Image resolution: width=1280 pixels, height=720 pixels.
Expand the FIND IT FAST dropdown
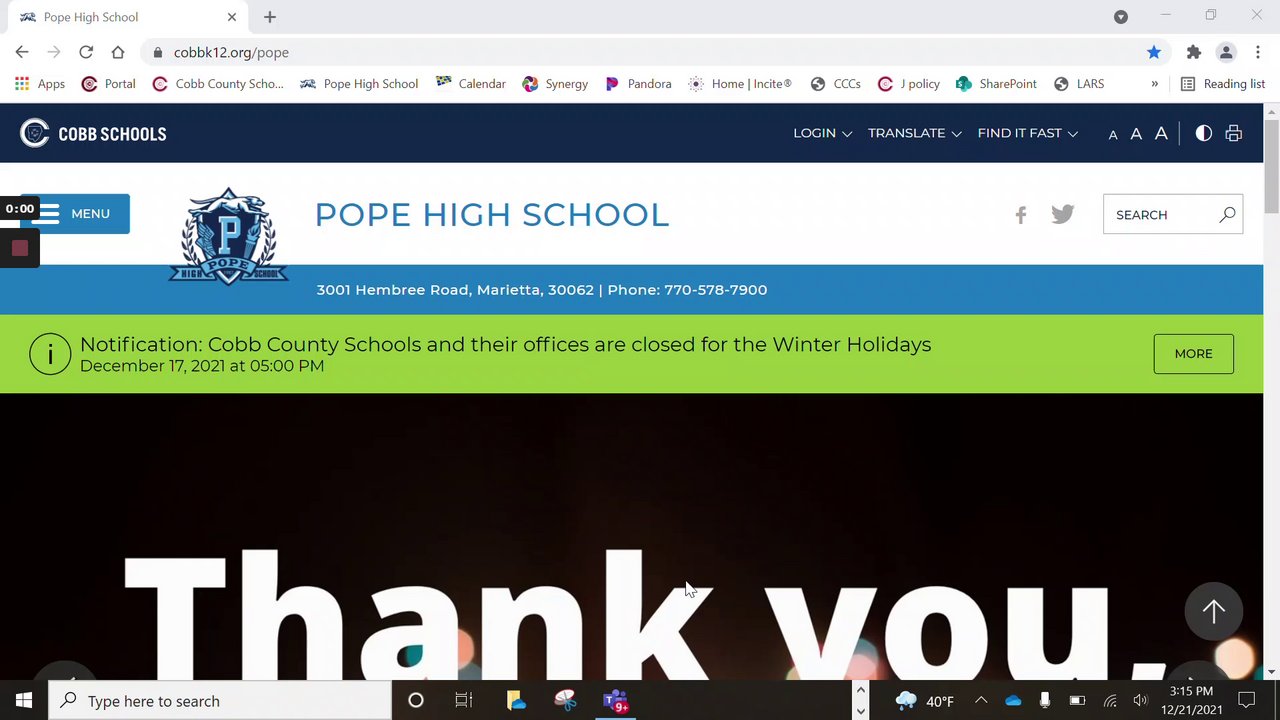tap(1027, 133)
